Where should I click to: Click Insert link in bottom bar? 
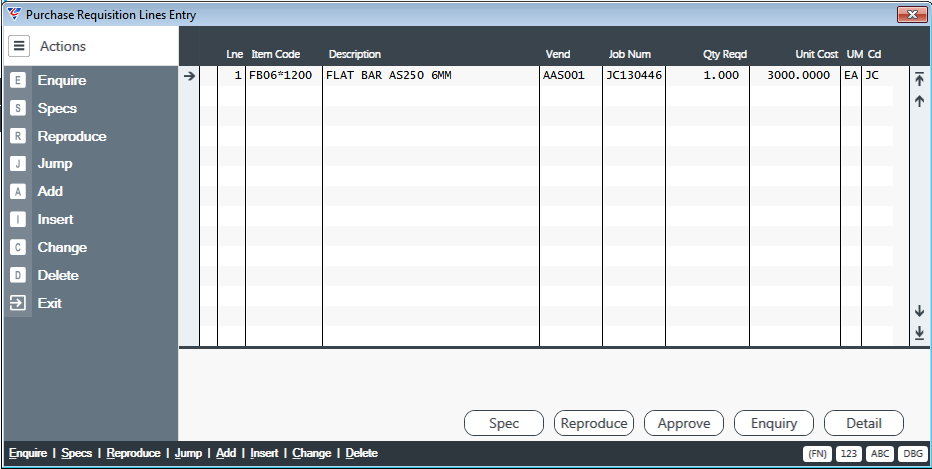click(264, 453)
